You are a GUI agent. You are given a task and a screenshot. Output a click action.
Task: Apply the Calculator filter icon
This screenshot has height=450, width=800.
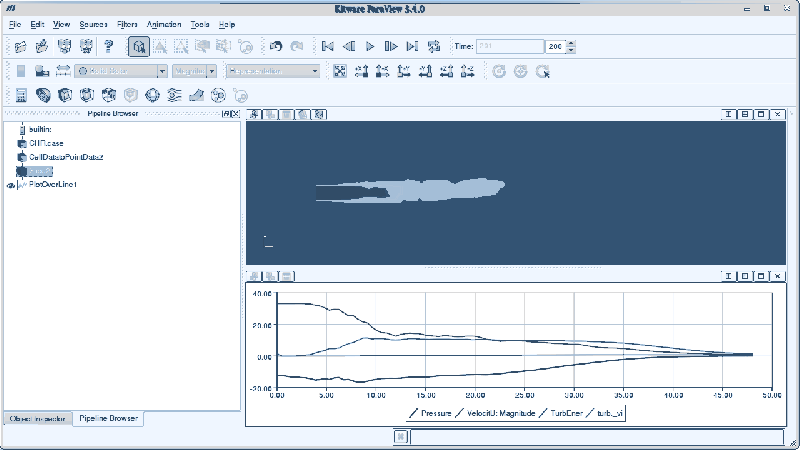(21, 95)
